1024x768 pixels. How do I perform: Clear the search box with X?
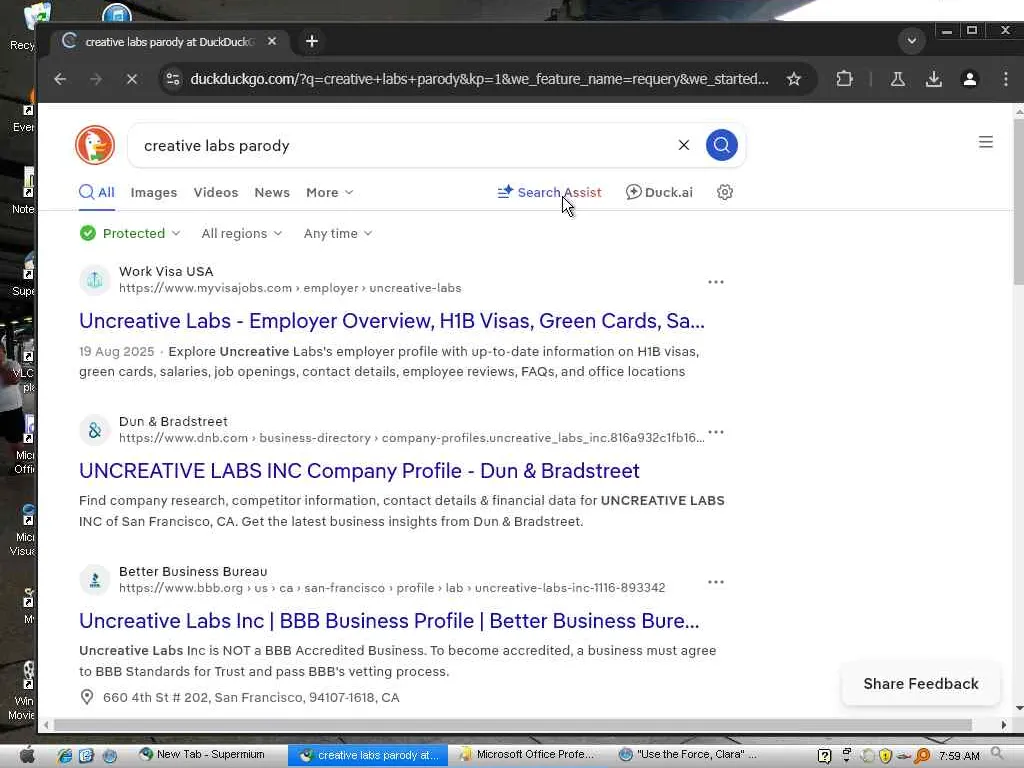click(x=684, y=145)
